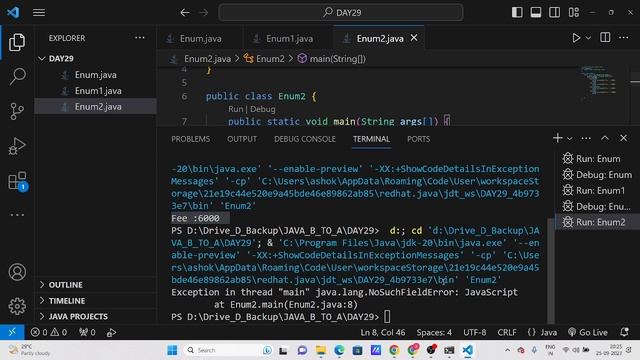Close the terminal panel
This screenshot has height=360, width=640.
[623, 138]
